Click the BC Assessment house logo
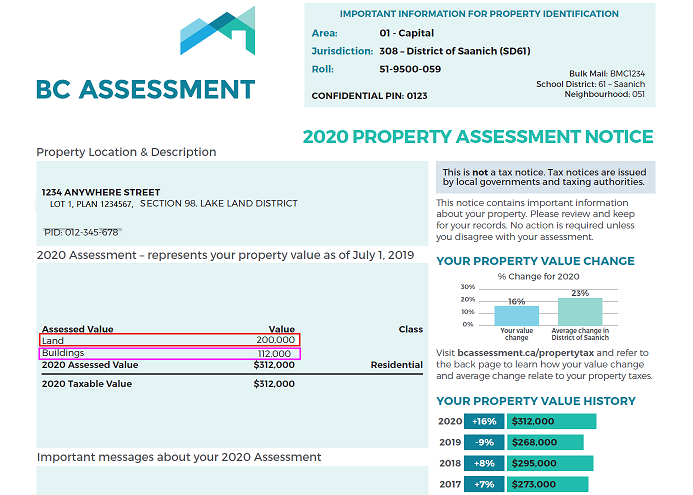The width and height of the screenshot is (693, 495). click(x=217, y=30)
